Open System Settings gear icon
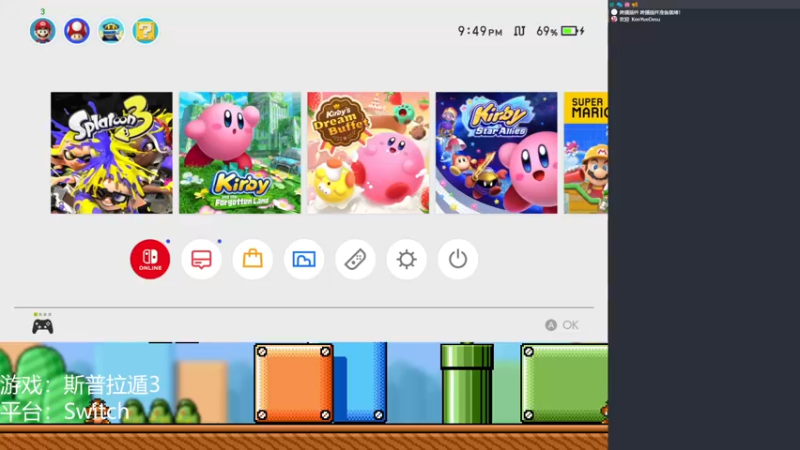800x450 pixels. coord(407,259)
